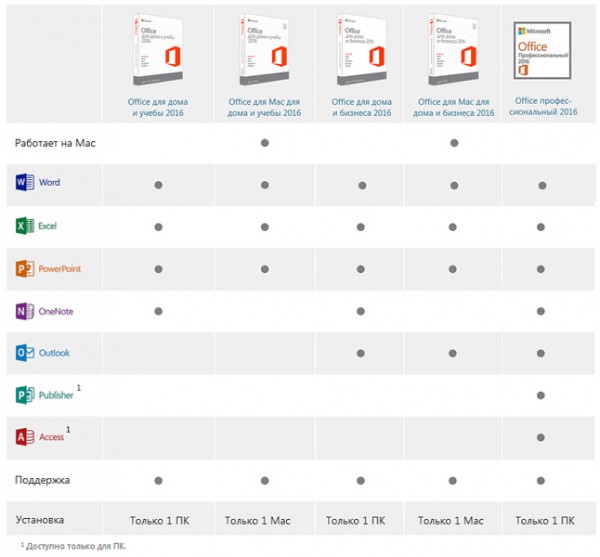Image resolution: width=600 pixels, height=557 pixels.
Task: Open the Office для Mac для дома и бизнеса 2016 link
Action: click(x=453, y=107)
